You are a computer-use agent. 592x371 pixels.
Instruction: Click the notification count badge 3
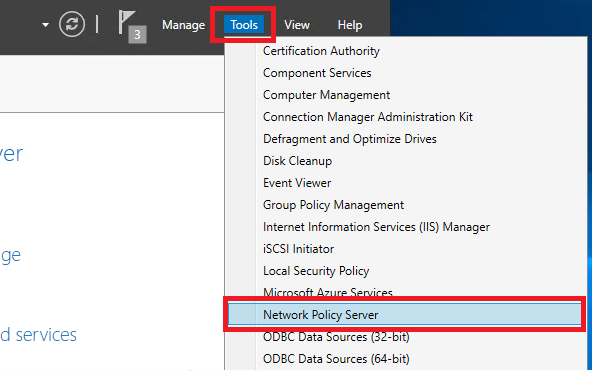click(x=137, y=35)
